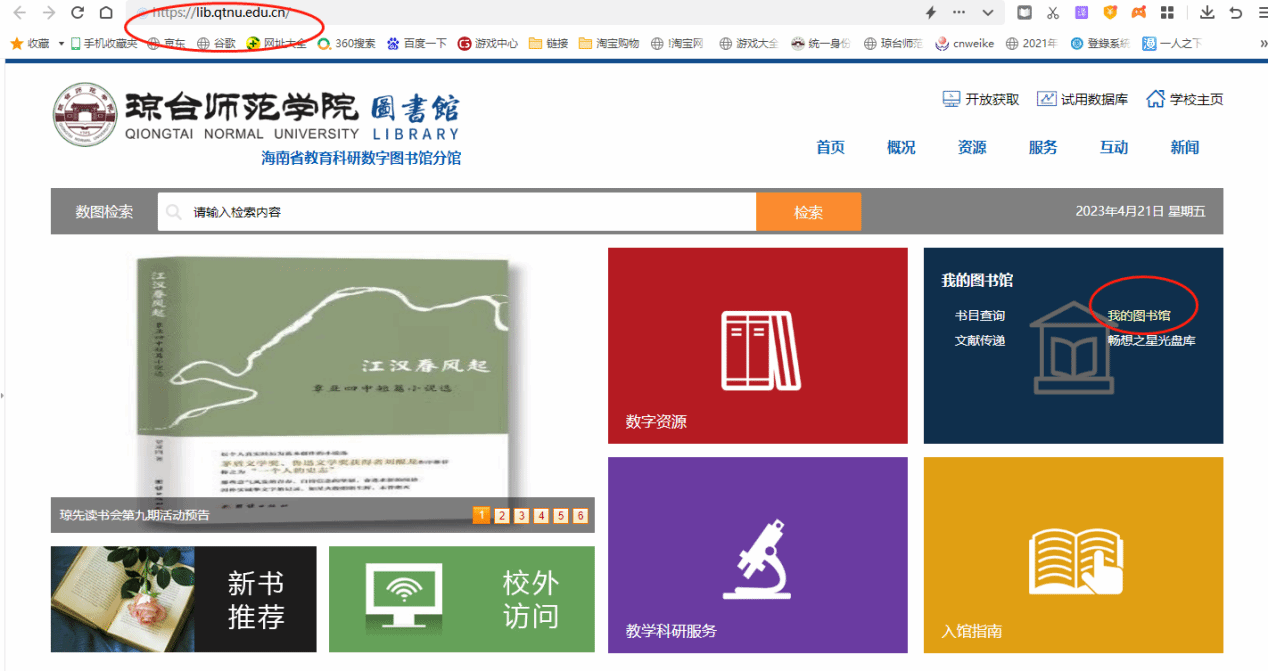Open the 我的图书馆 link
Viewport: 1268px width, 671px height.
point(1138,316)
